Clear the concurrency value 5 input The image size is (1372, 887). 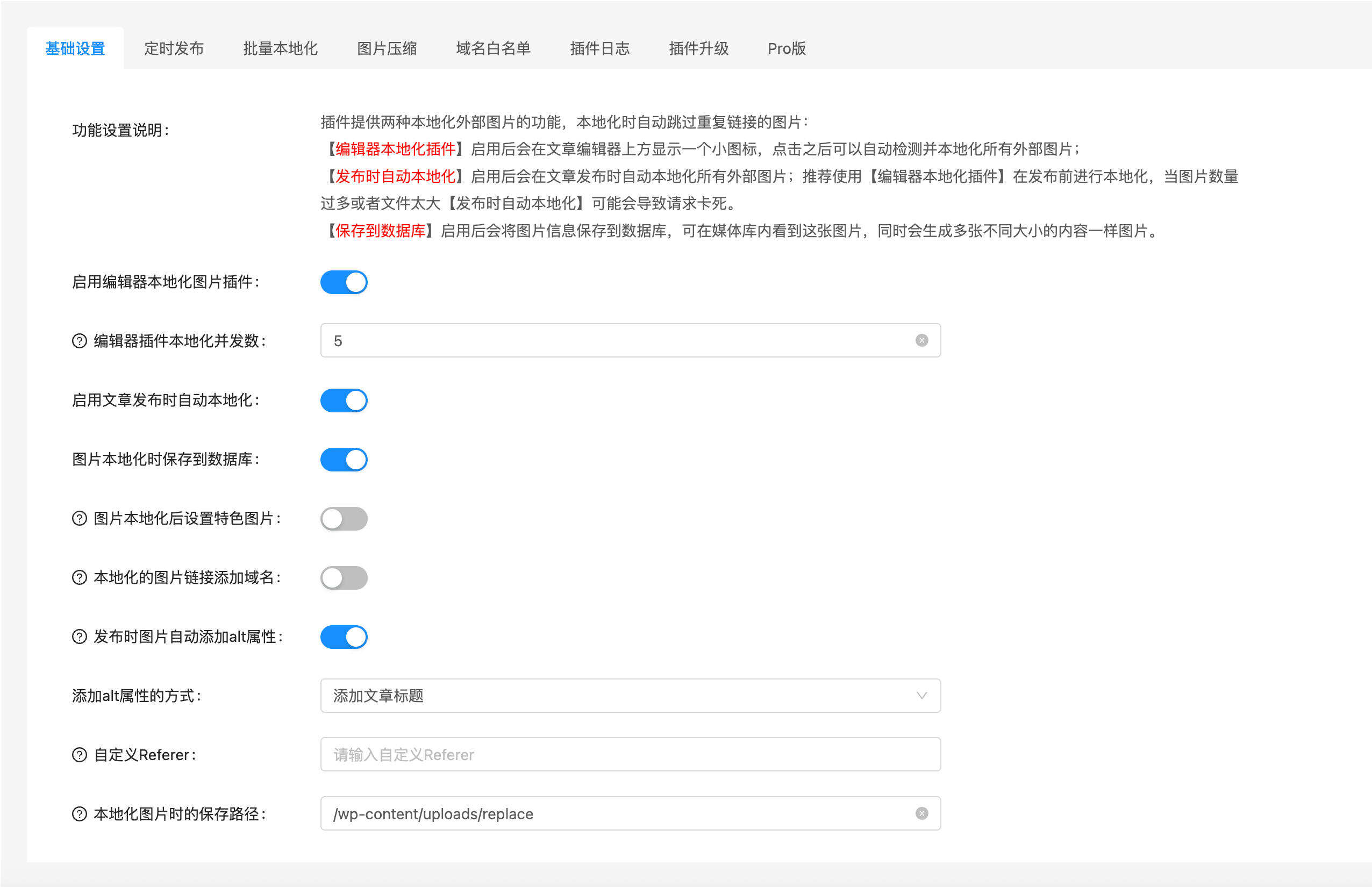tap(921, 340)
